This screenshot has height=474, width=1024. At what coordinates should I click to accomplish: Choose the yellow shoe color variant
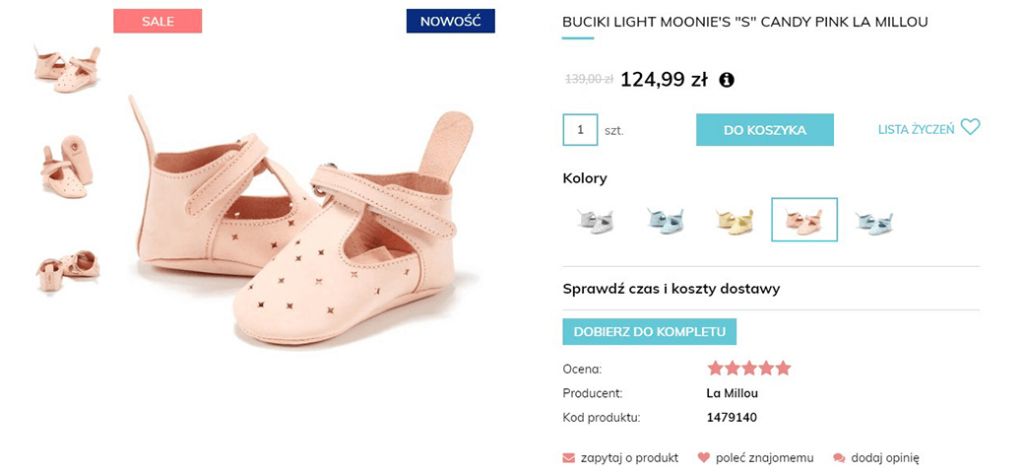pyautogui.click(x=734, y=220)
